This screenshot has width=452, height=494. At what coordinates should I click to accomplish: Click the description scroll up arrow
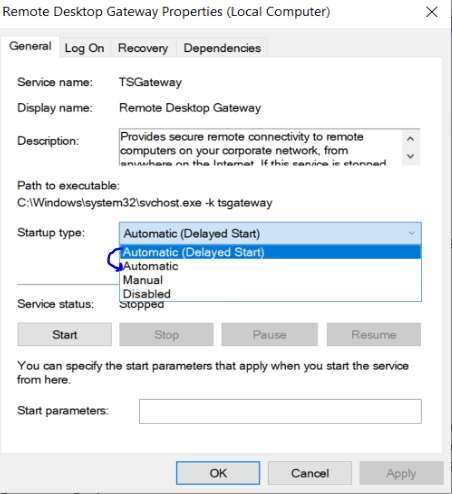click(411, 138)
